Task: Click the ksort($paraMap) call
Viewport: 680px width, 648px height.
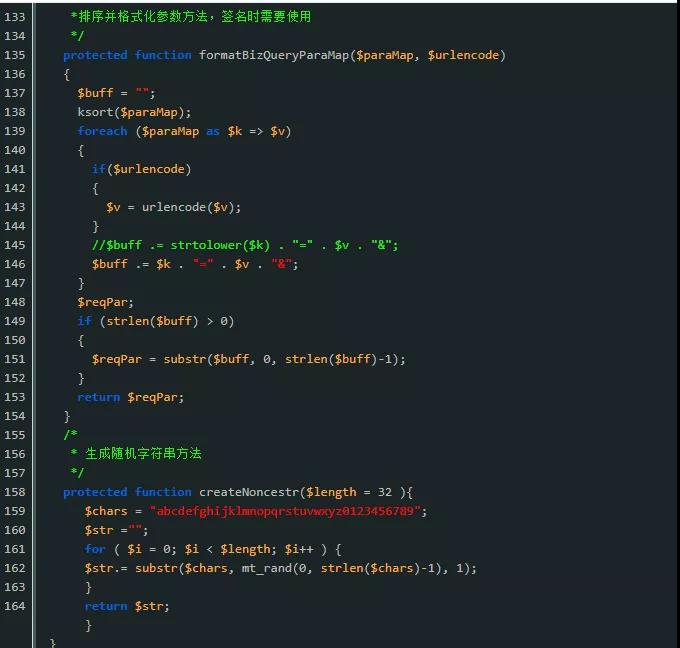Action: click(x=134, y=112)
